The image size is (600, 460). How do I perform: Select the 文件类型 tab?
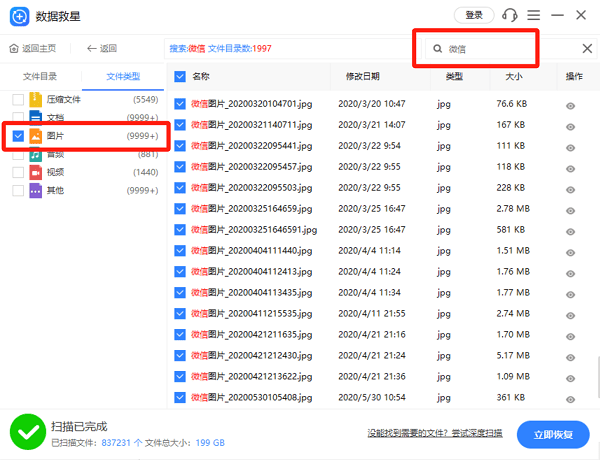pos(123,76)
